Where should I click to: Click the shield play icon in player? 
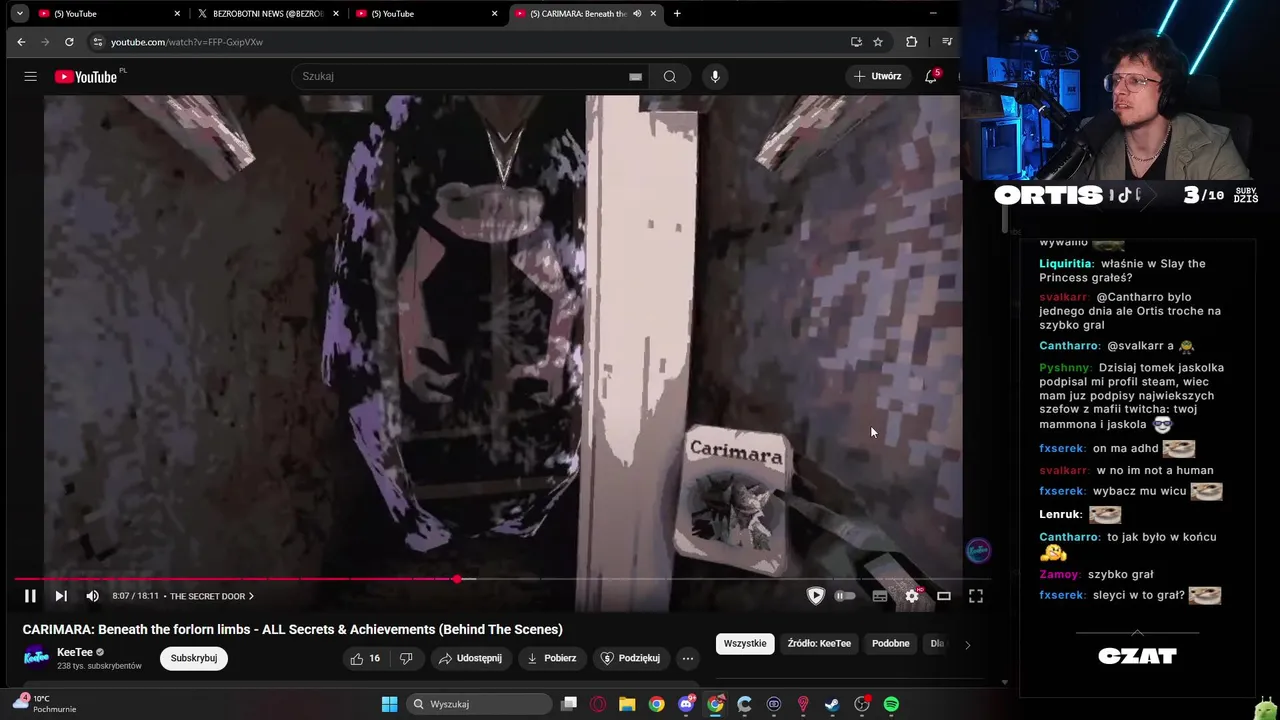[x=816, y=596]
